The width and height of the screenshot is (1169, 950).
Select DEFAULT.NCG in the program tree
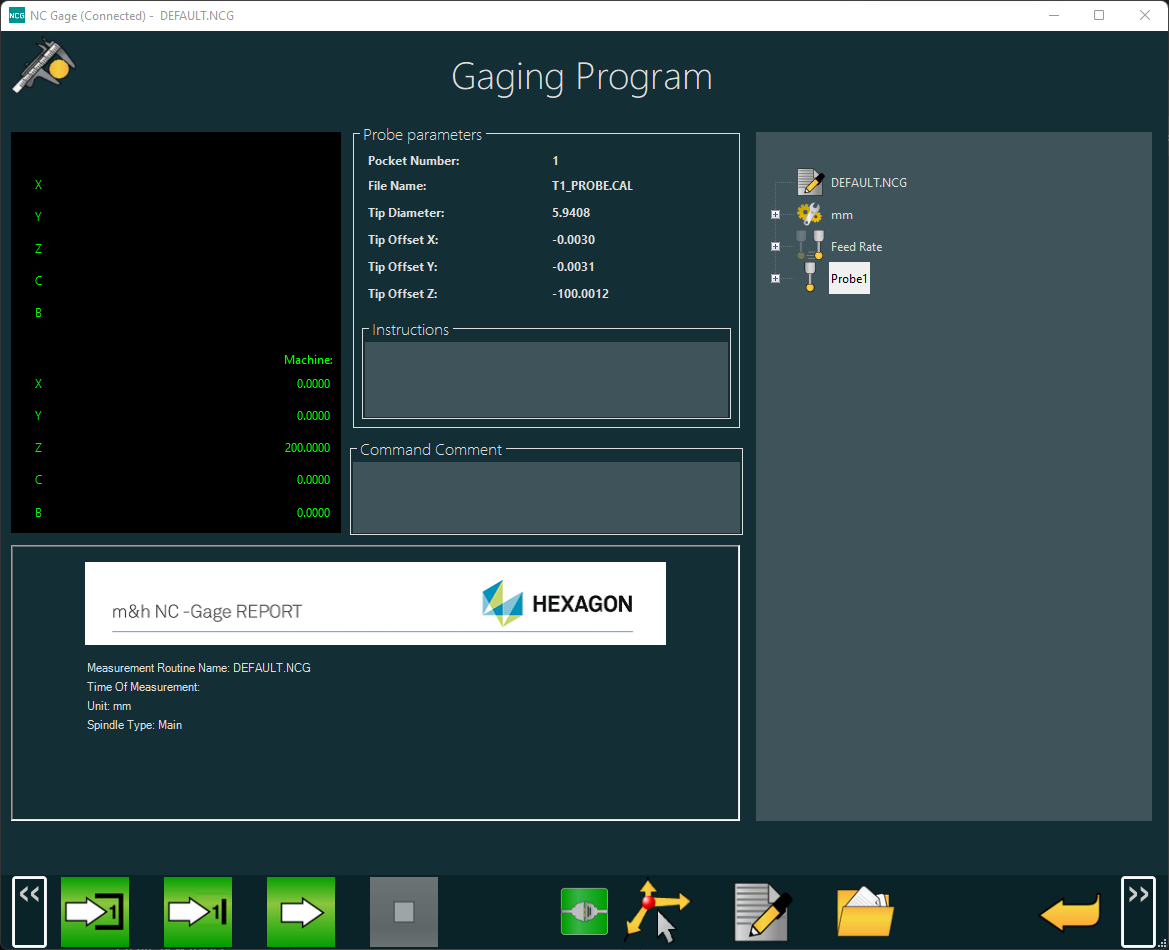click(868, 183)
